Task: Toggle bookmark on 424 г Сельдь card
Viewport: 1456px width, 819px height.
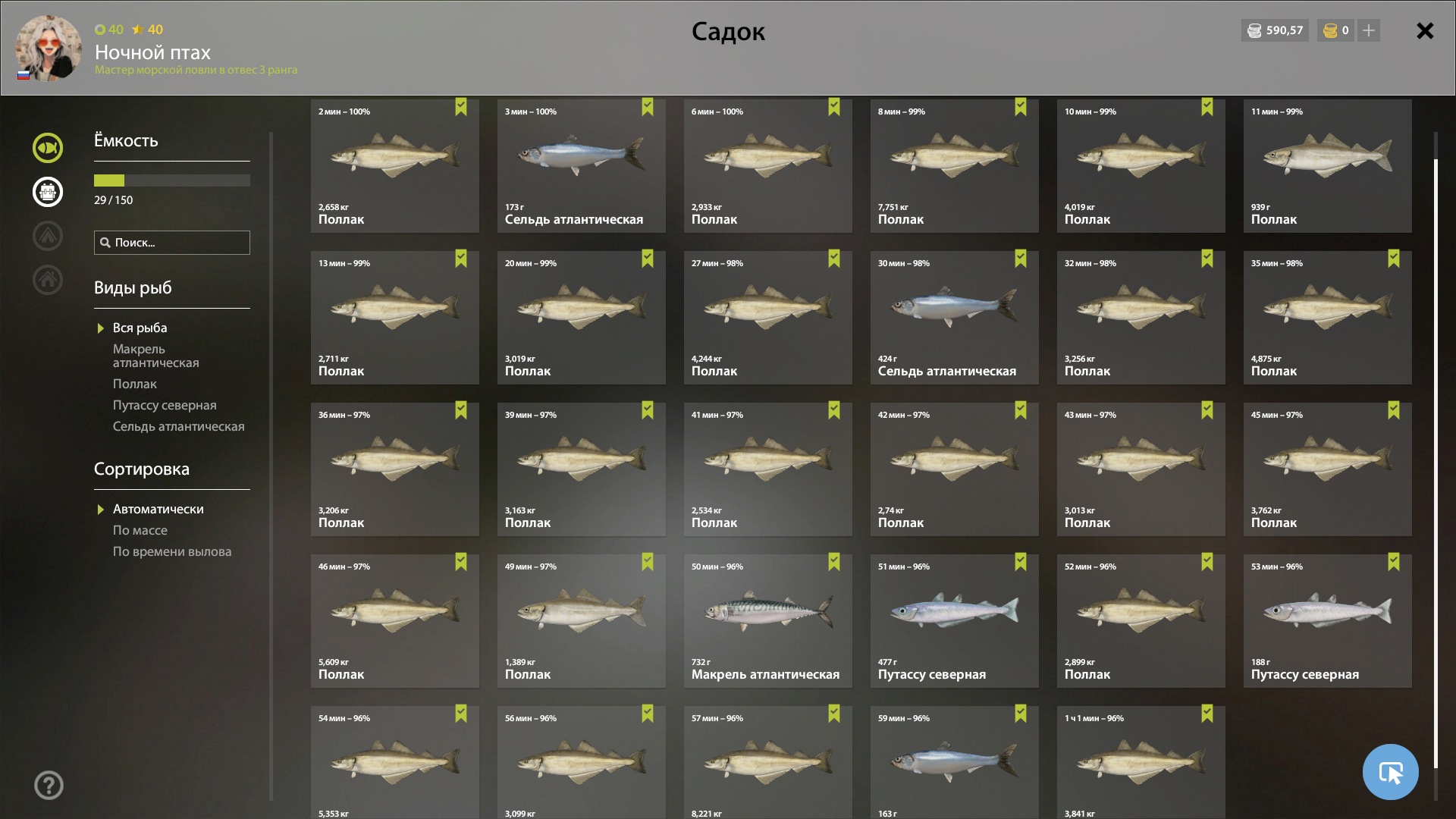Action: (1021, 259)
